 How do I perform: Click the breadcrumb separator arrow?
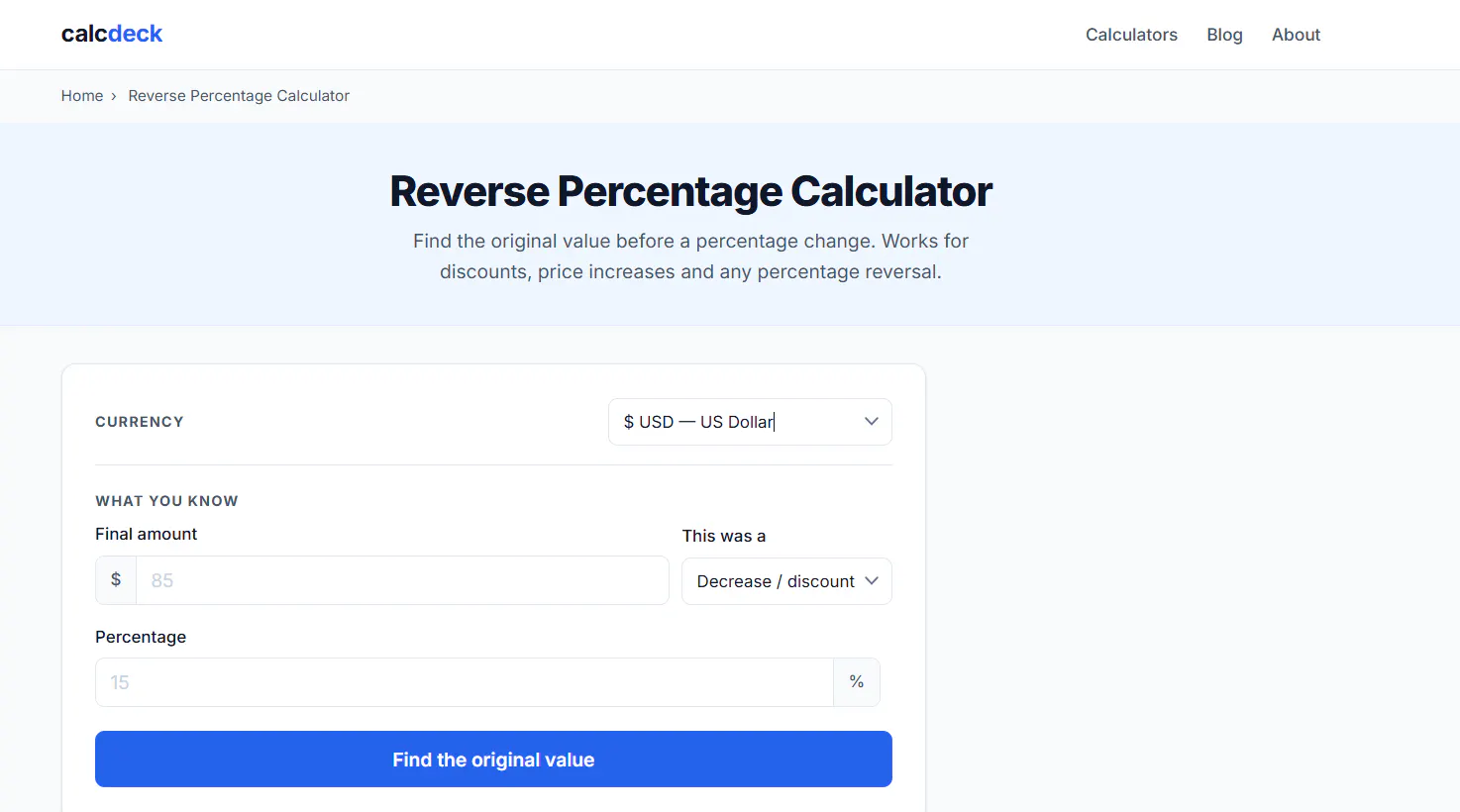pyautogui.click(x=114, y=96)
